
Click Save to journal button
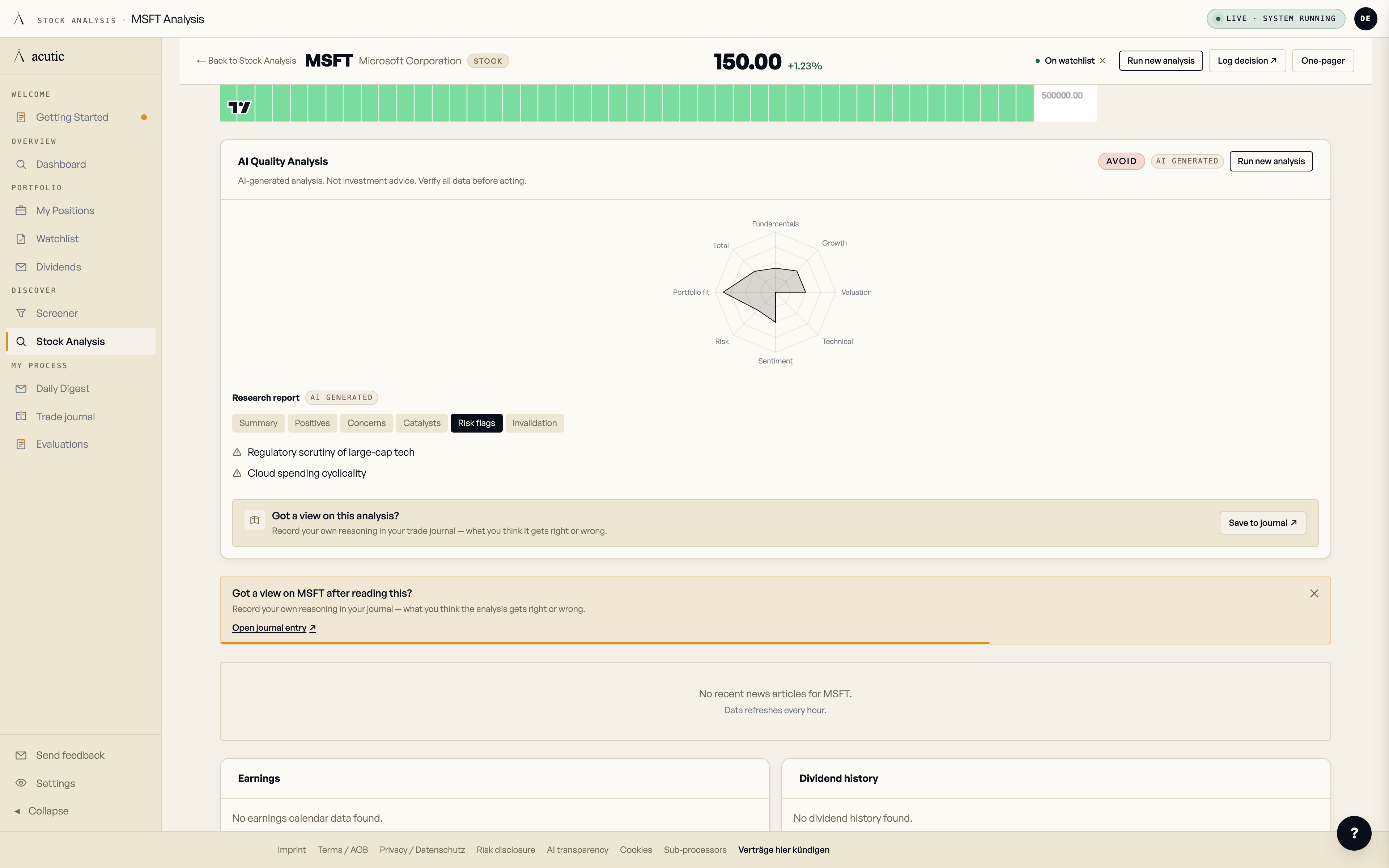pos(1263,523)
